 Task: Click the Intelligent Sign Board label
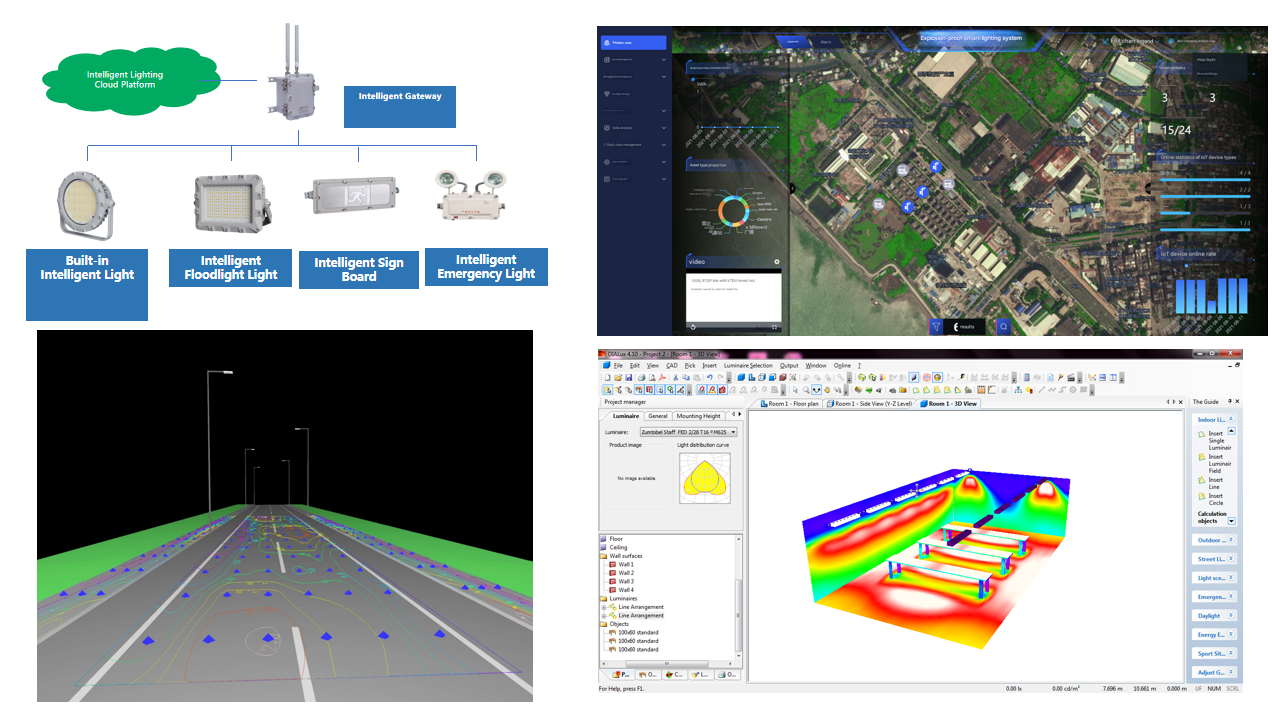coord(359,270)
